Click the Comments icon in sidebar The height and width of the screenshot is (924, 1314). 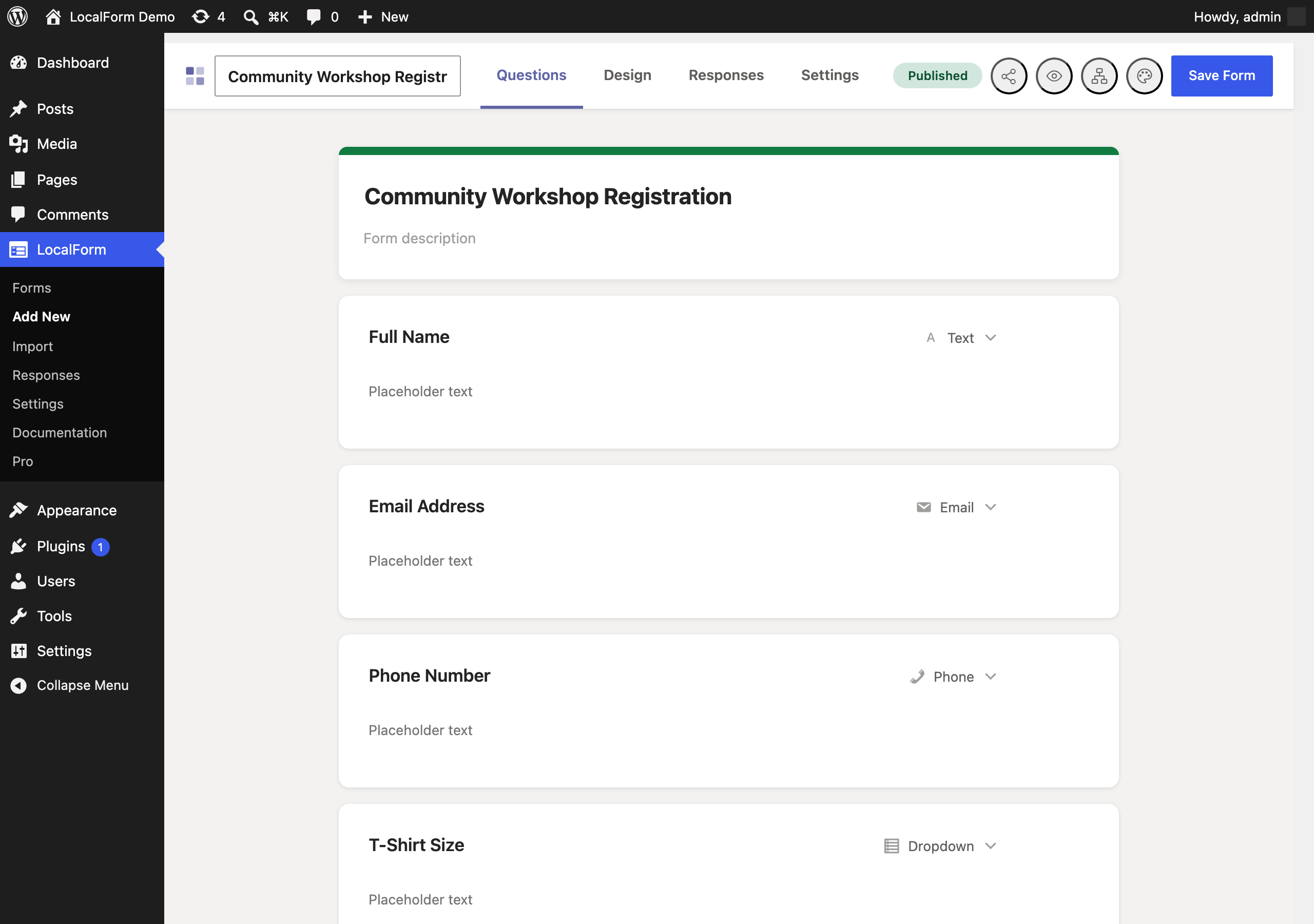[18, 214]
